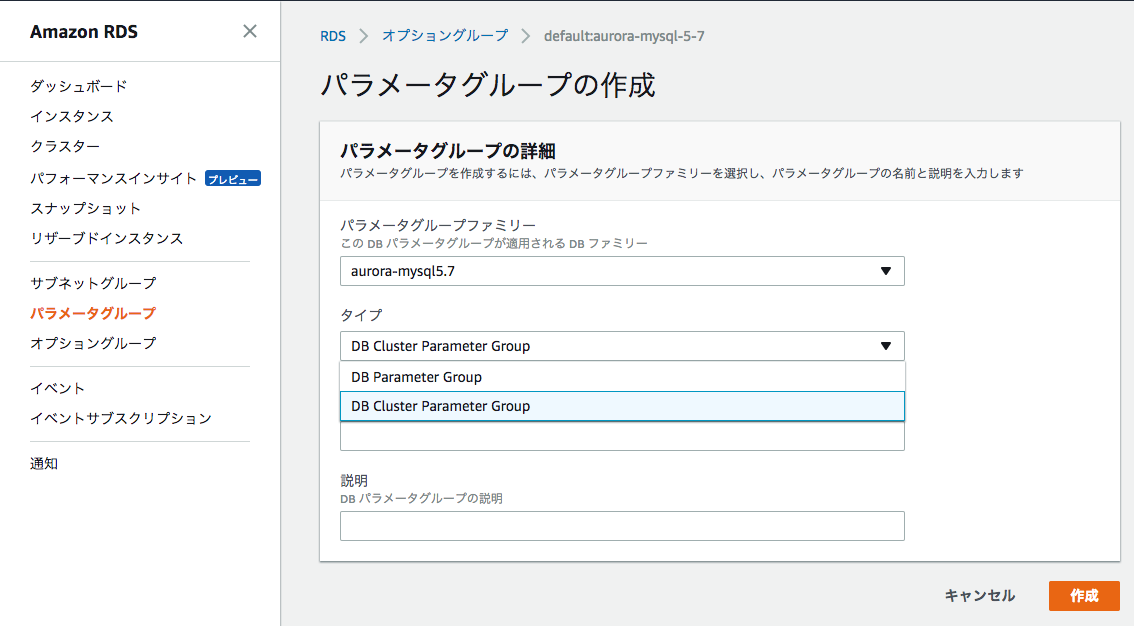Click the オプショングループ breadcrumb link
The image size is (1134, 626).
coord(444,36)
